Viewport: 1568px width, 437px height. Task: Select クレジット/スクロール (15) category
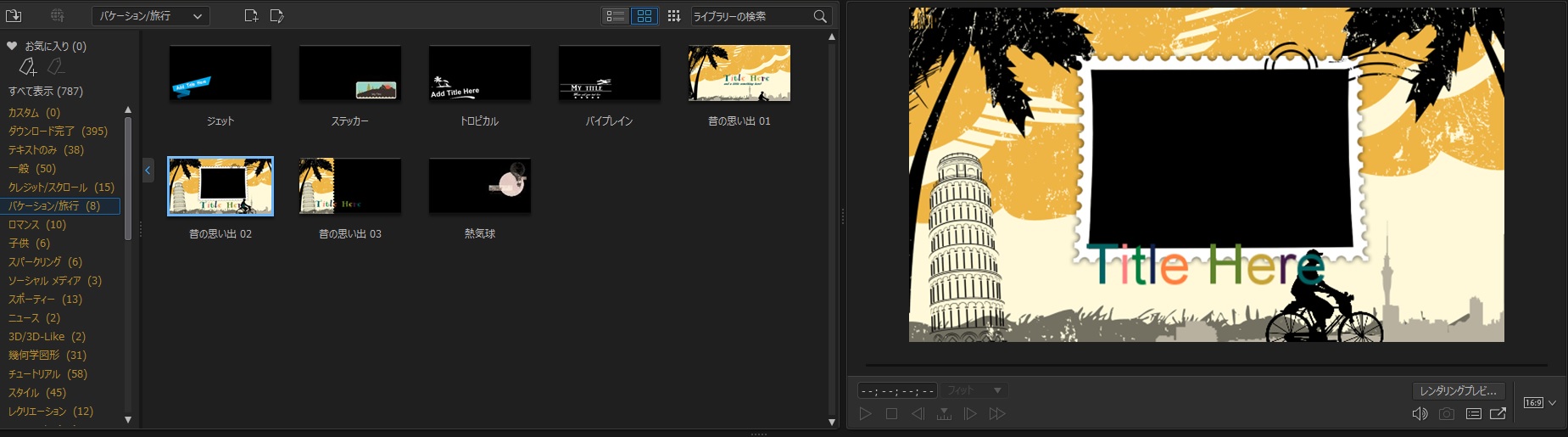61,187
